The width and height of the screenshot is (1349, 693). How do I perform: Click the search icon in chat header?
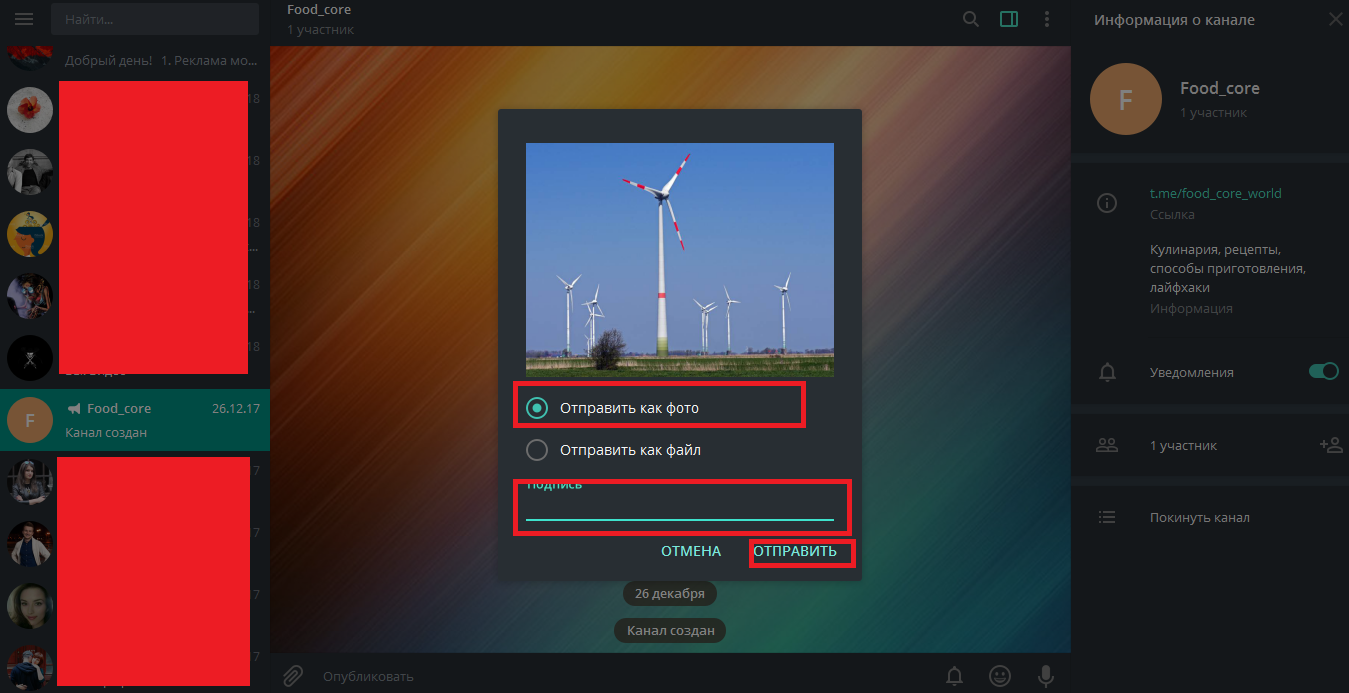coord(970,19)
